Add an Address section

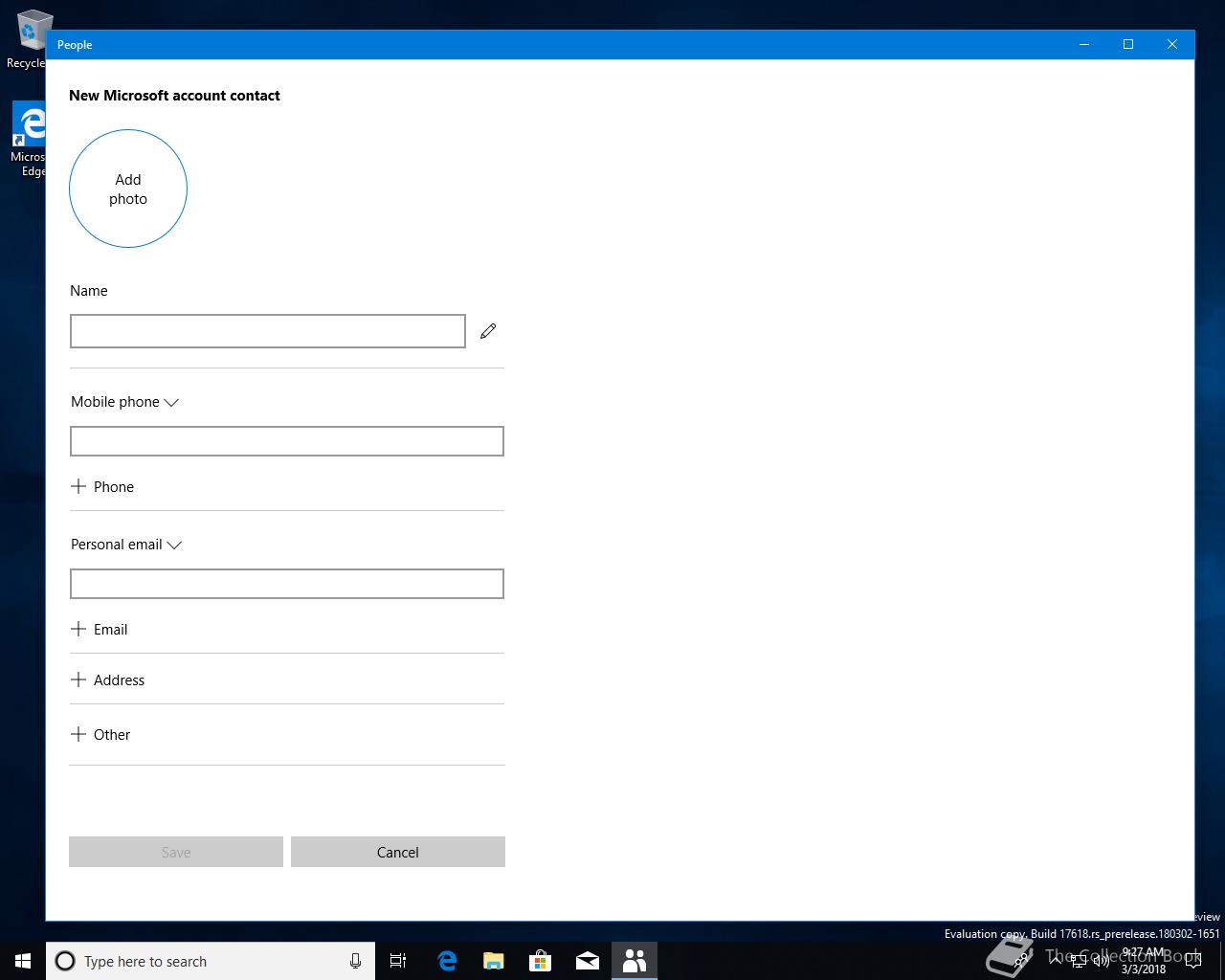pyautogui.click(x=108, y=679)
